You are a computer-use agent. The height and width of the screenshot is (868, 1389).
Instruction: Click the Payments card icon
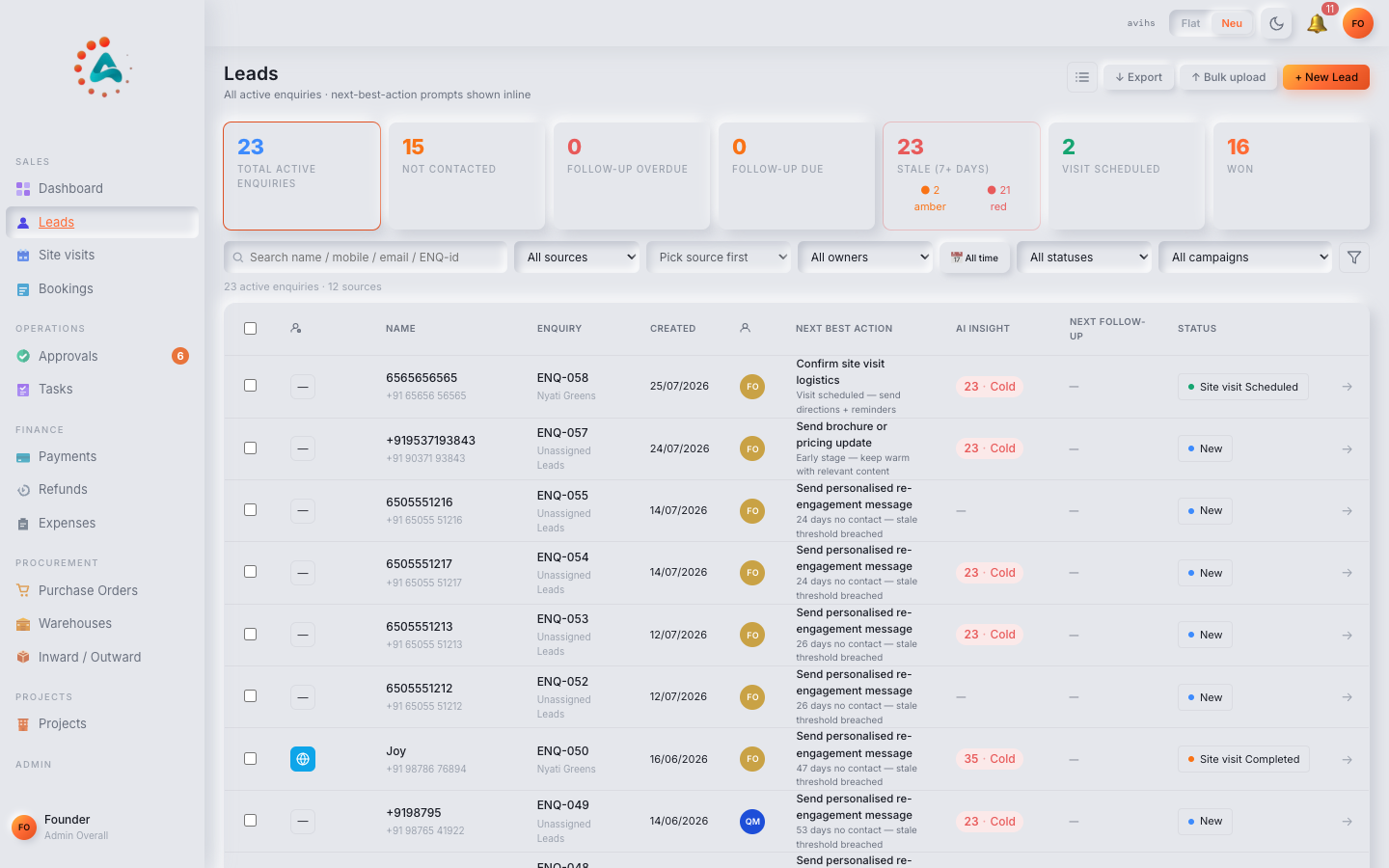tap(23, 457)
